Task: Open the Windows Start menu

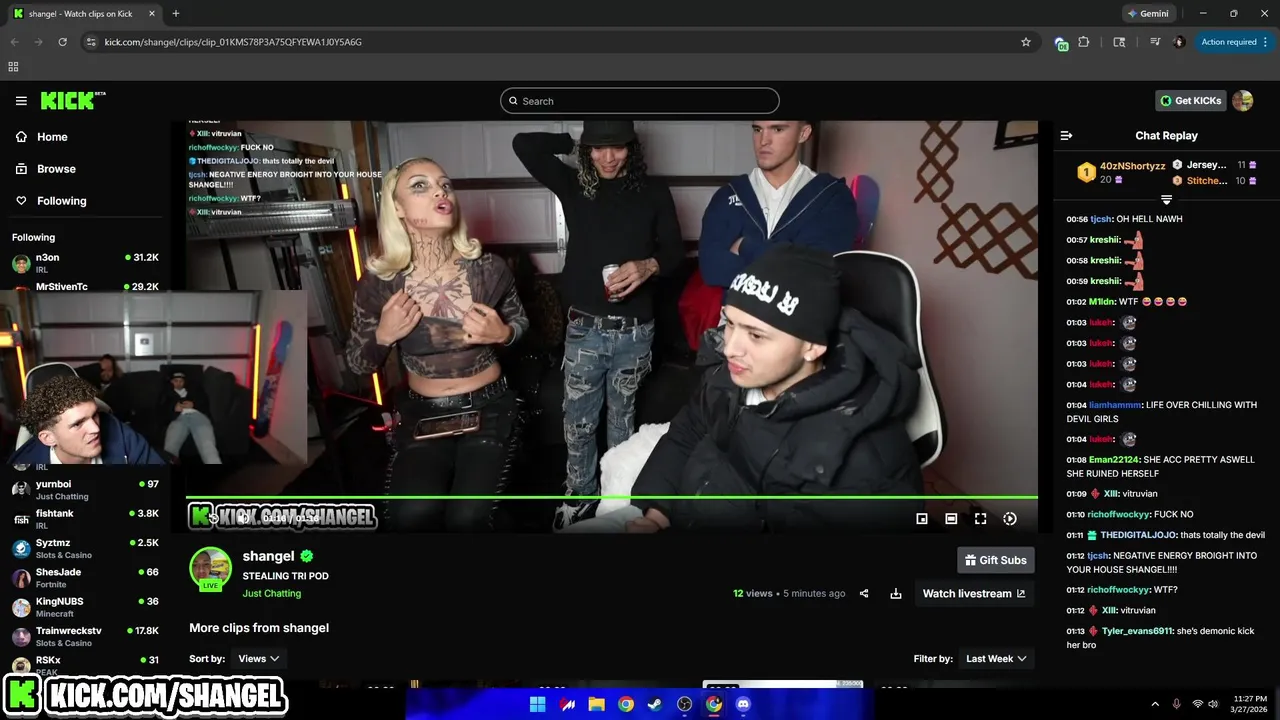Action: coord(537,704)
